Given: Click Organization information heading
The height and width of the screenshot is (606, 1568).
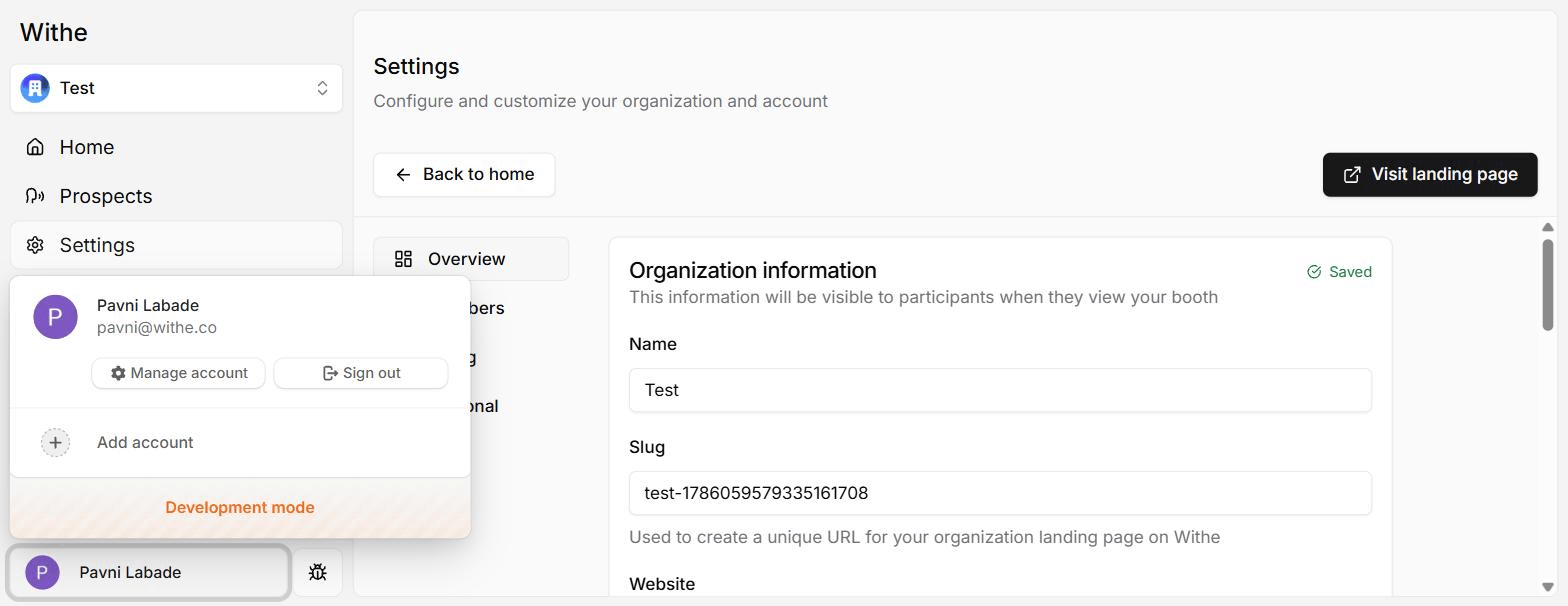Looking at the screenshot, I should 753,270.
